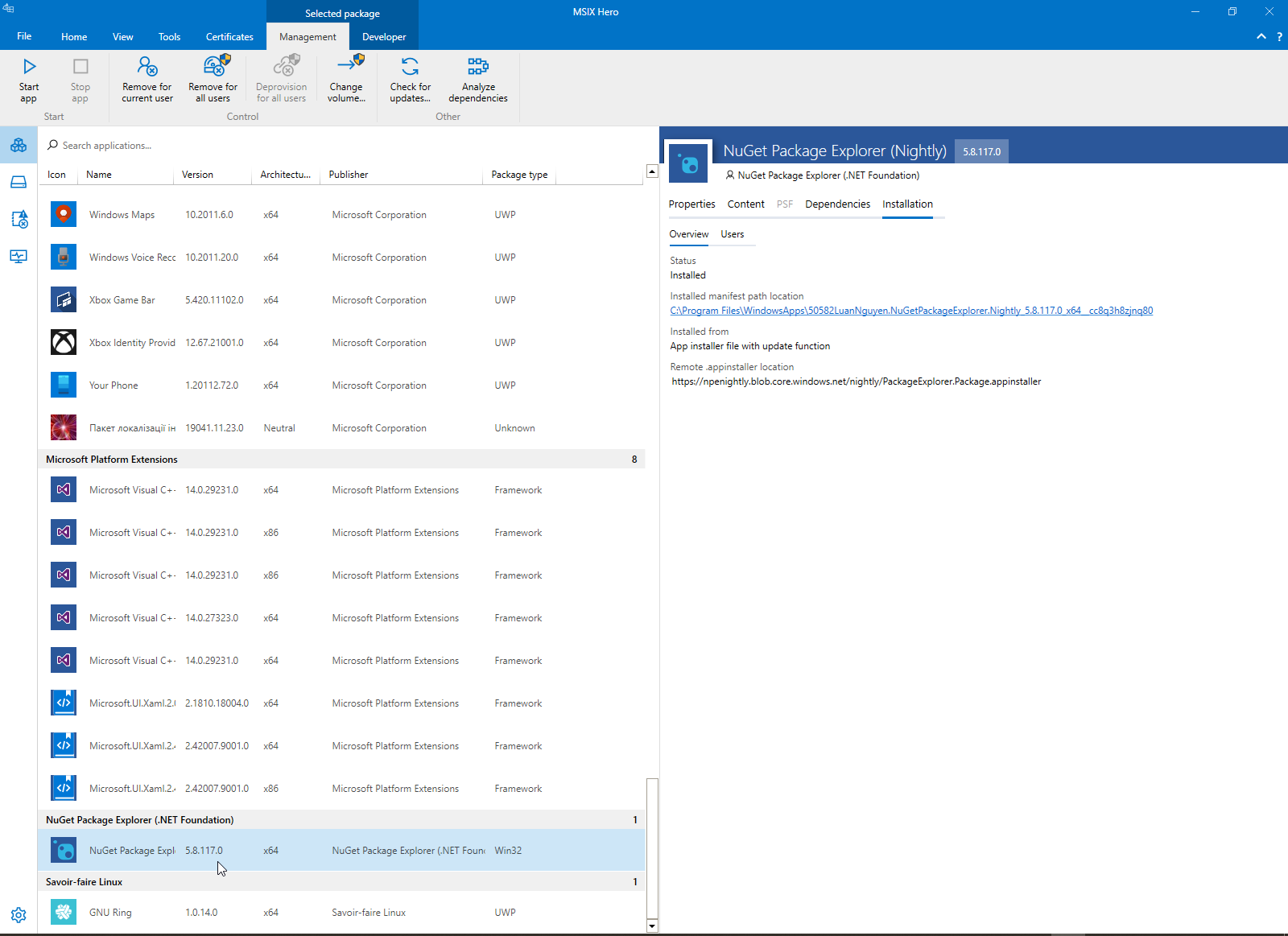Click version 12.67.21001.0 in the list

click(x=214, y=343)
